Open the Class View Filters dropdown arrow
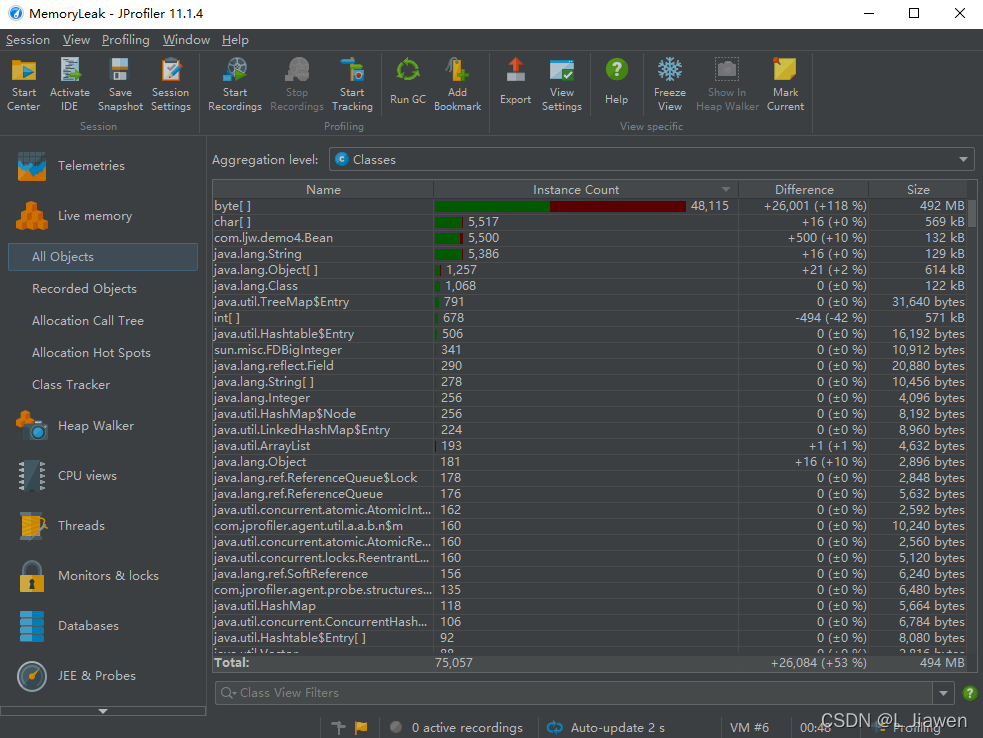Viewport: 983px width, 738px height. tap(943, 693)
